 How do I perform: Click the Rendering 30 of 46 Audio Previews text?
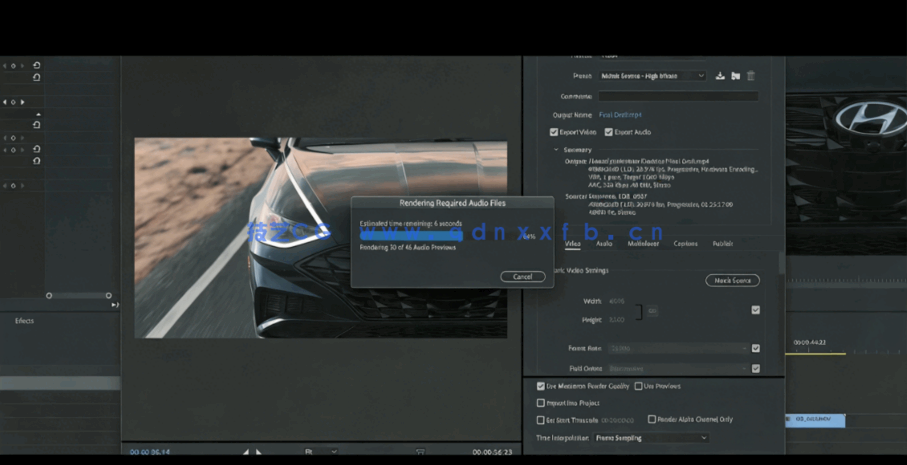[408, 248]
